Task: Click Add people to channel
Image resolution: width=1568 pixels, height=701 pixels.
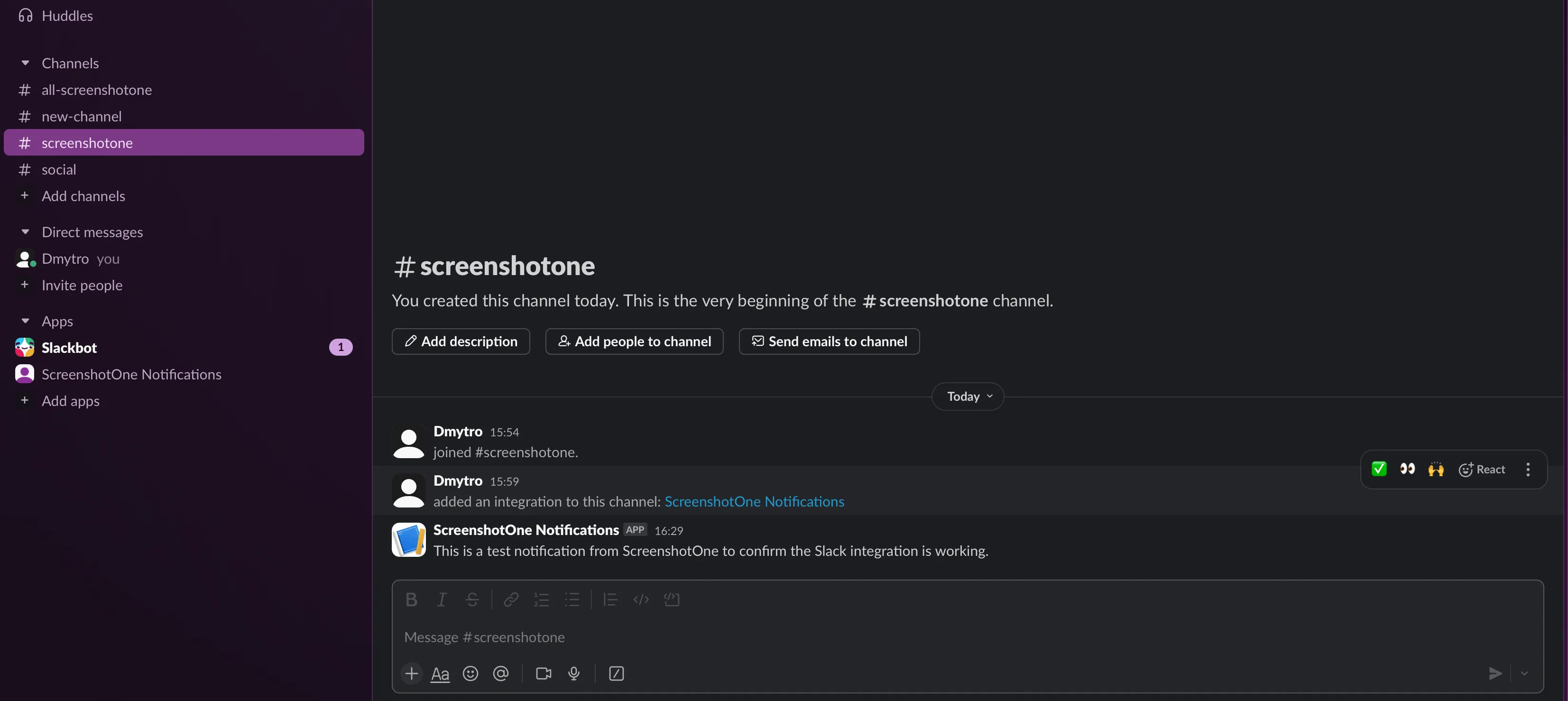Action: [634, 341]
